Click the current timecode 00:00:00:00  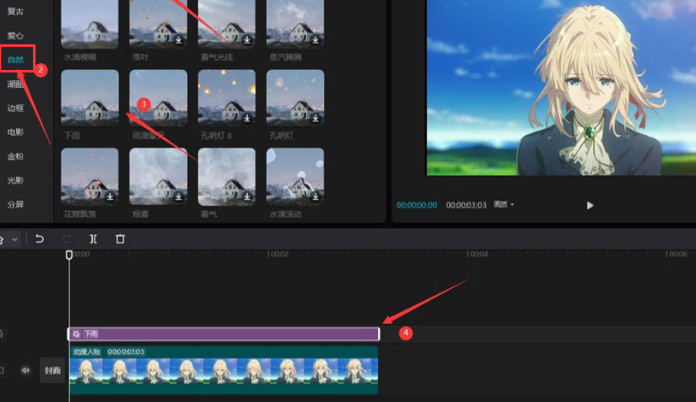pyautogui.click(x=417, y=205)
